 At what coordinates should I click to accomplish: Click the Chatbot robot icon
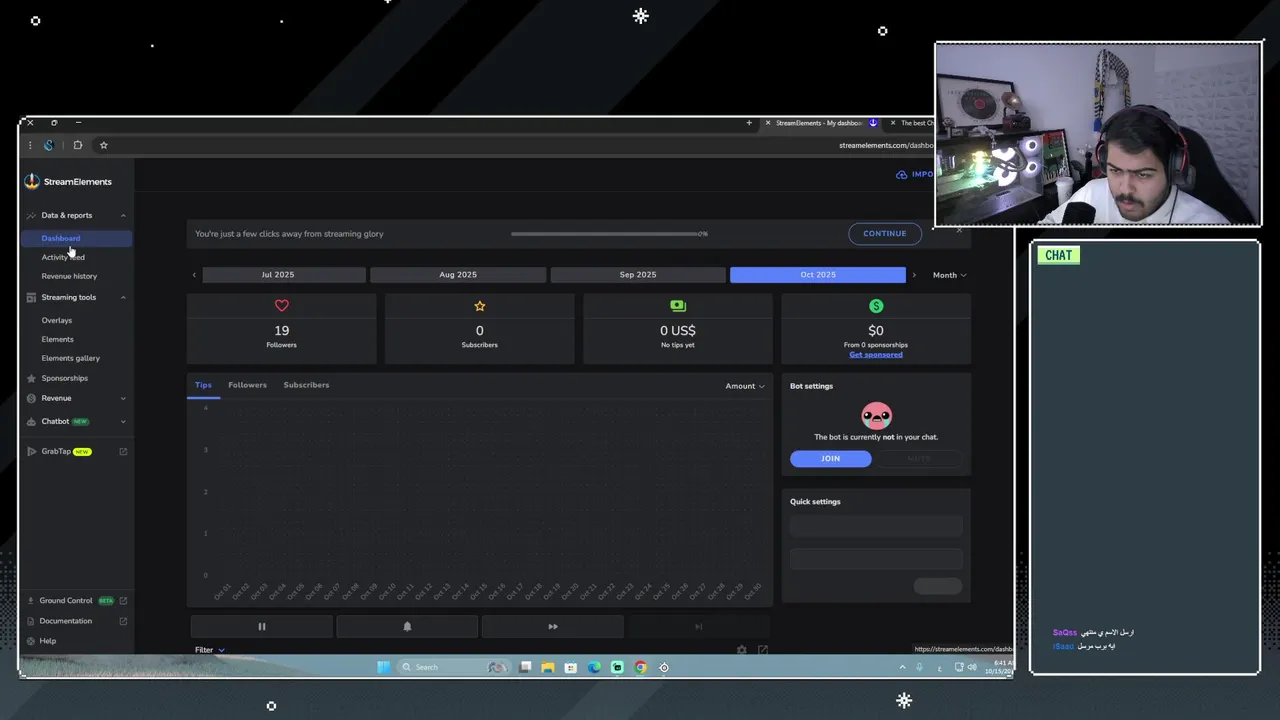tap(32, 421)
